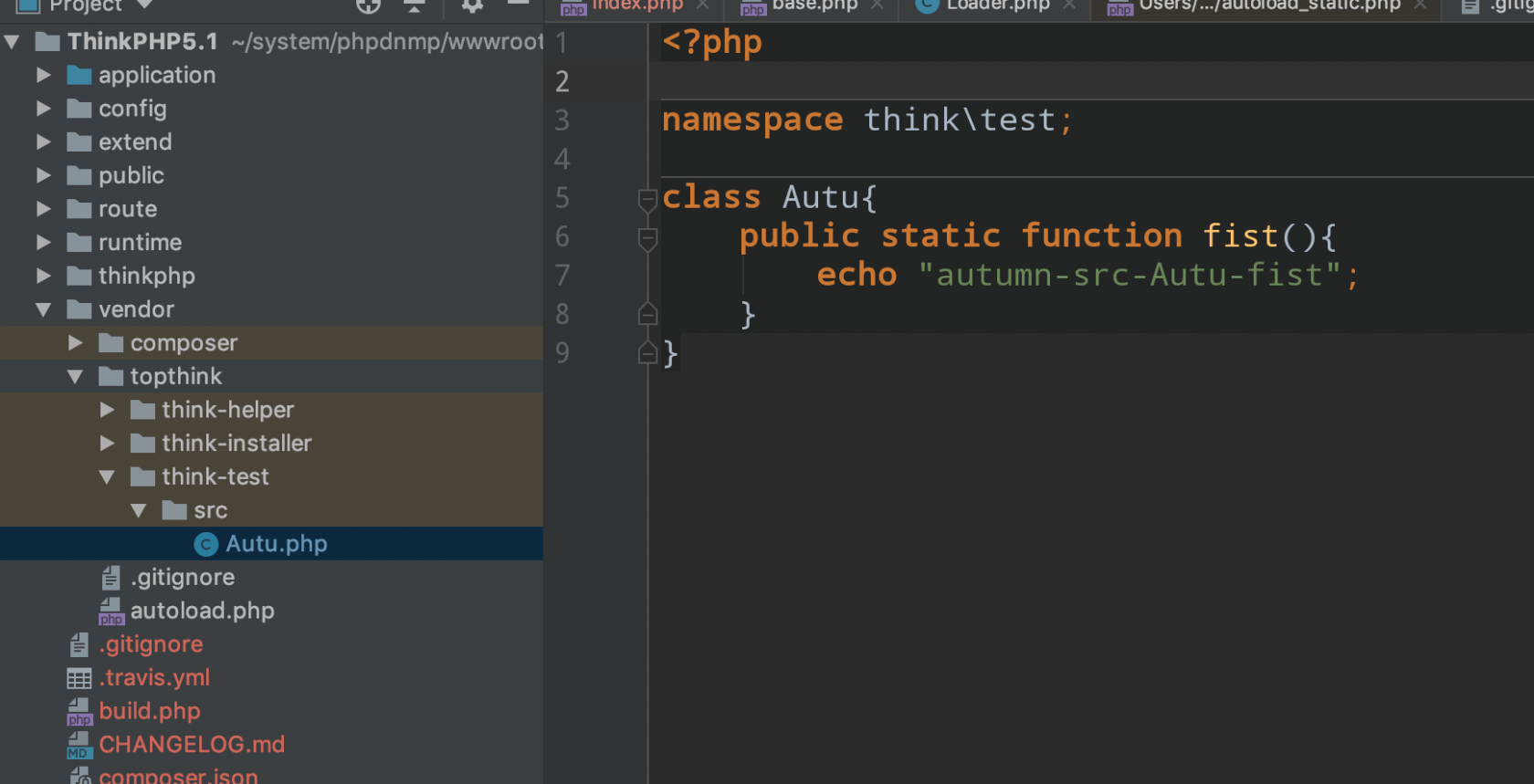Click the fist function name
The height and width of the screenshot is (784, 1534).
click(x=1240, y=236)
